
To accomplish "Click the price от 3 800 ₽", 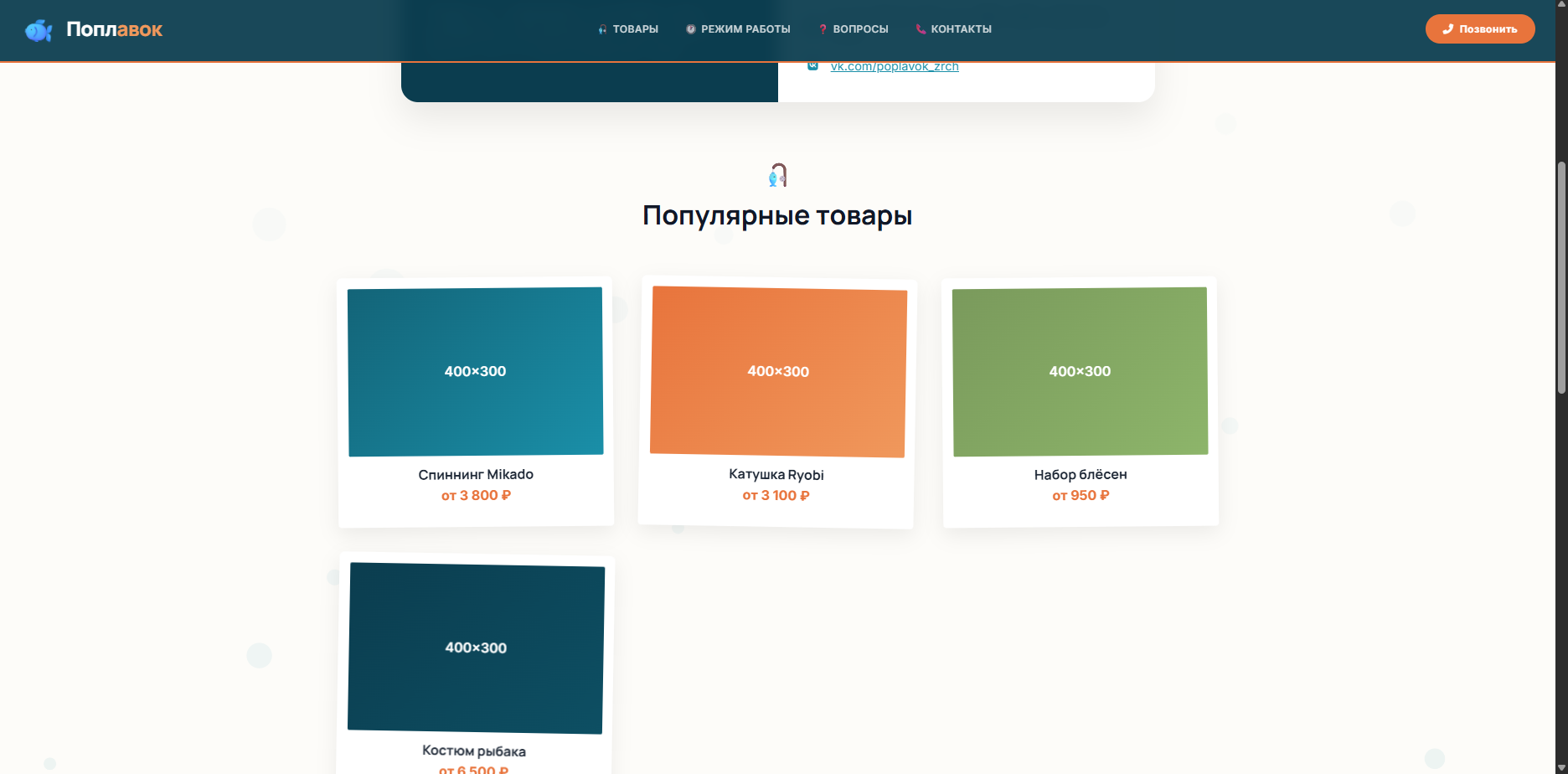I will tap(476, 495).
